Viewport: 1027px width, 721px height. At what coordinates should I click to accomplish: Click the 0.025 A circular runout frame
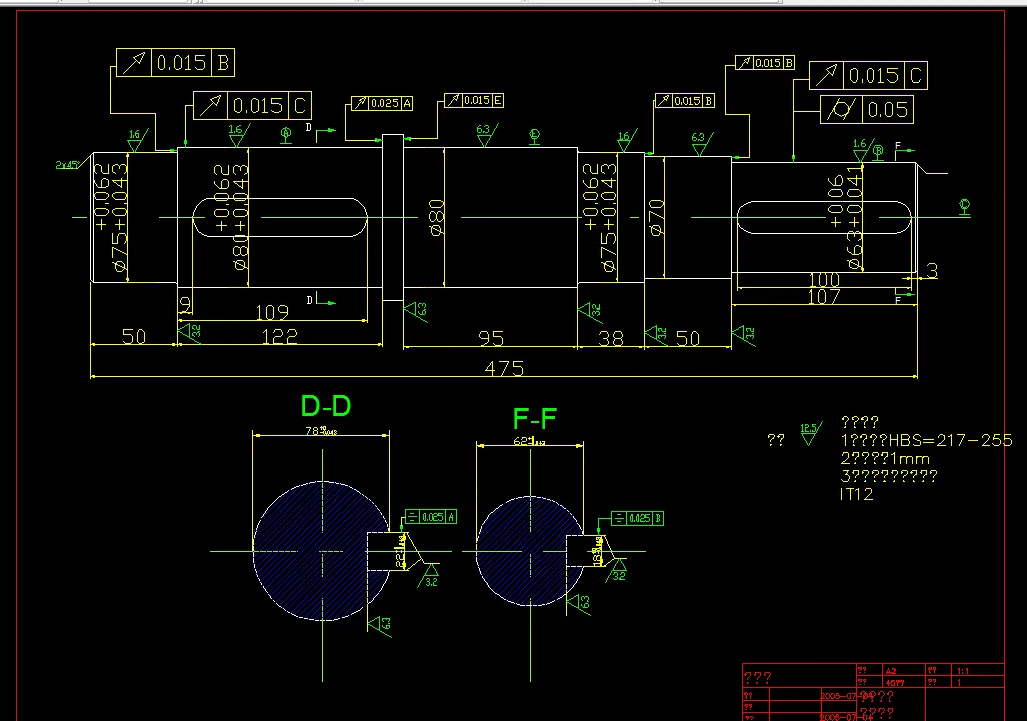[382, 103]
